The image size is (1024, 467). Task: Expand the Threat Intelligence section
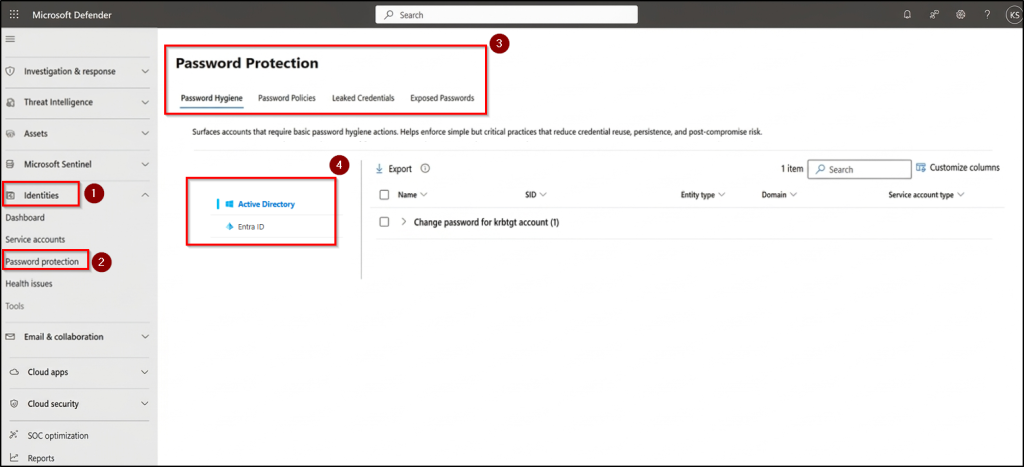145,103
